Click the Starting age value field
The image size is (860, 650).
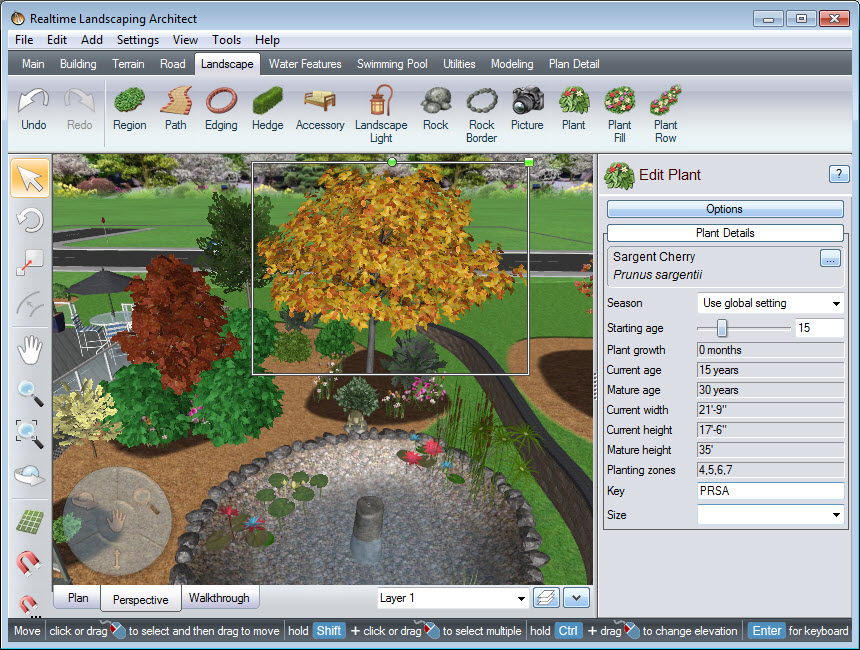click(x=819, y=328)
